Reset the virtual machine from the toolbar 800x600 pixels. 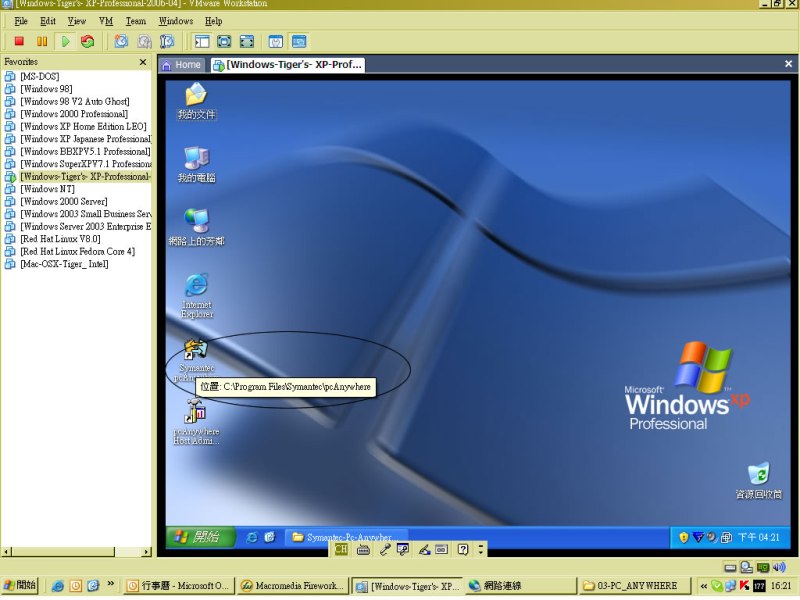coord(88,41)
